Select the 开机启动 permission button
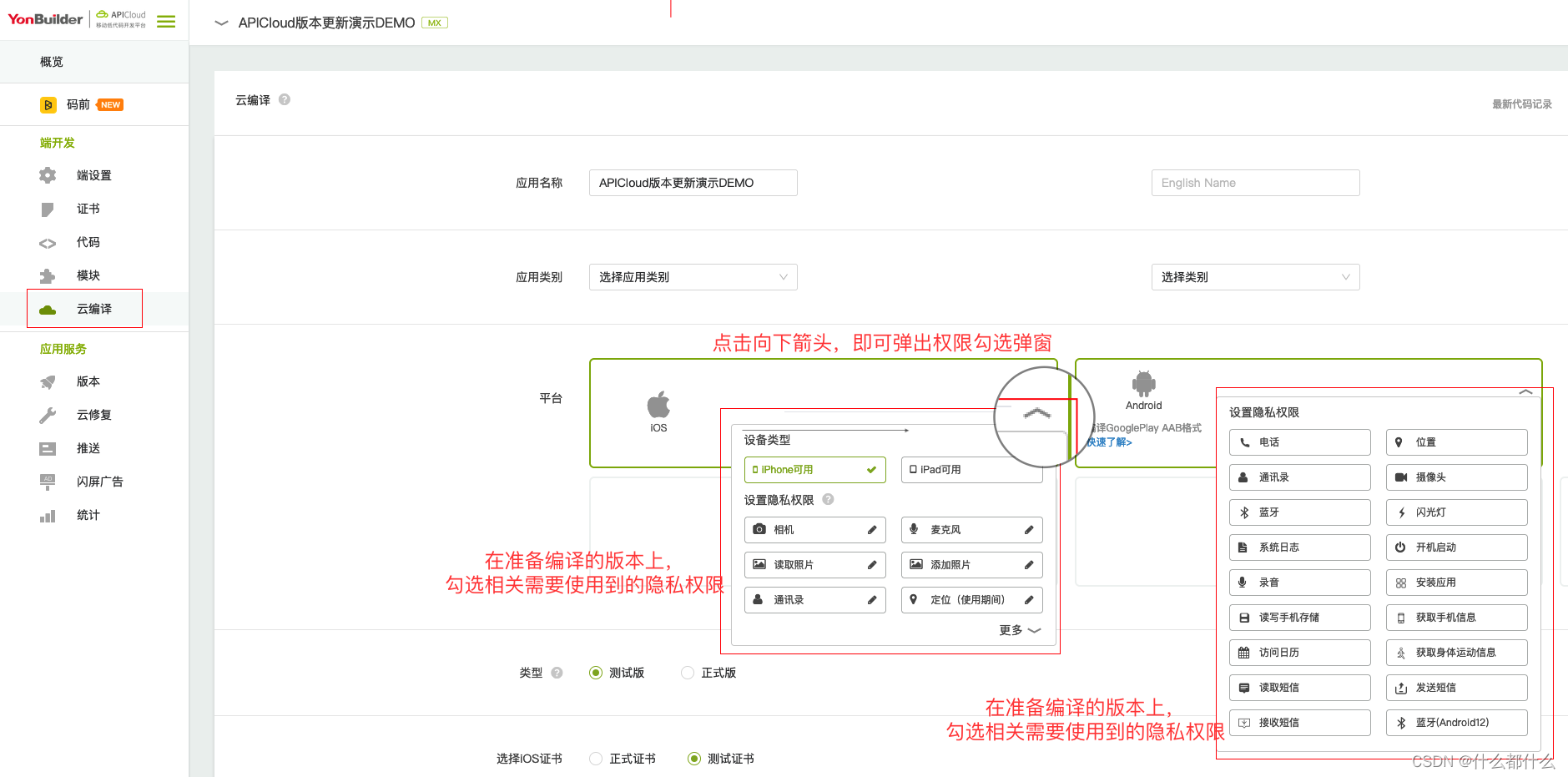 (1456, 547)
